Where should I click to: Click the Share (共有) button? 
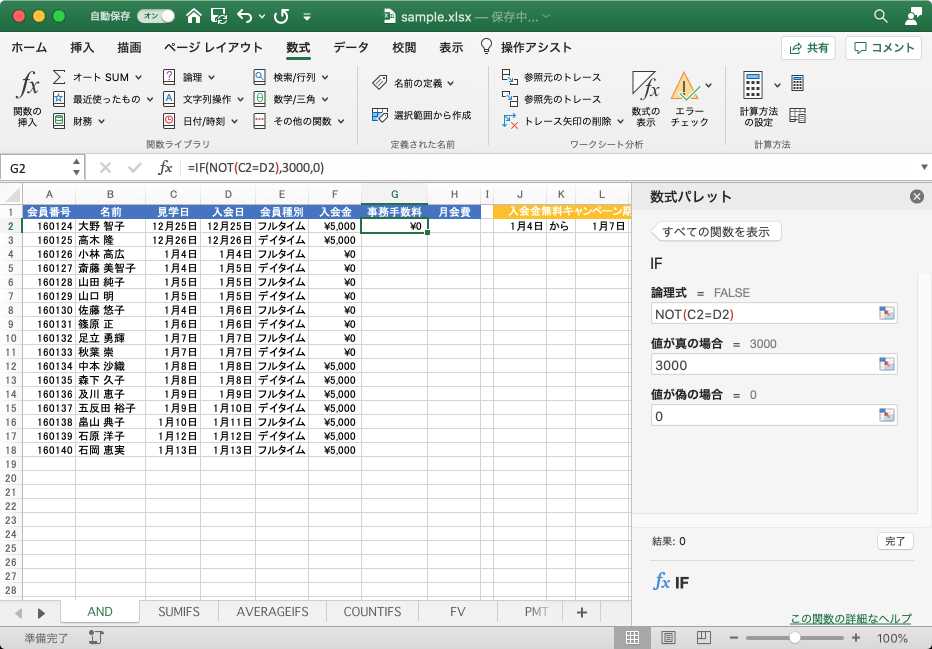[x=808, y=48]
